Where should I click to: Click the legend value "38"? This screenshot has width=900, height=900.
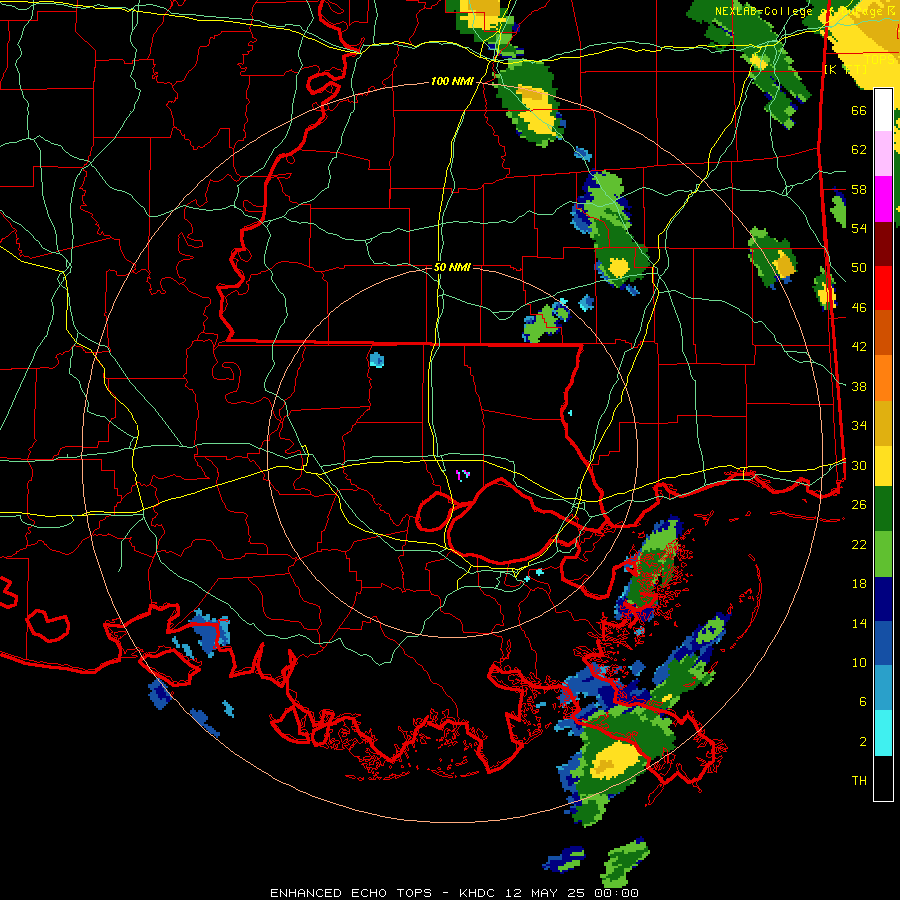[x=859, y=386]
